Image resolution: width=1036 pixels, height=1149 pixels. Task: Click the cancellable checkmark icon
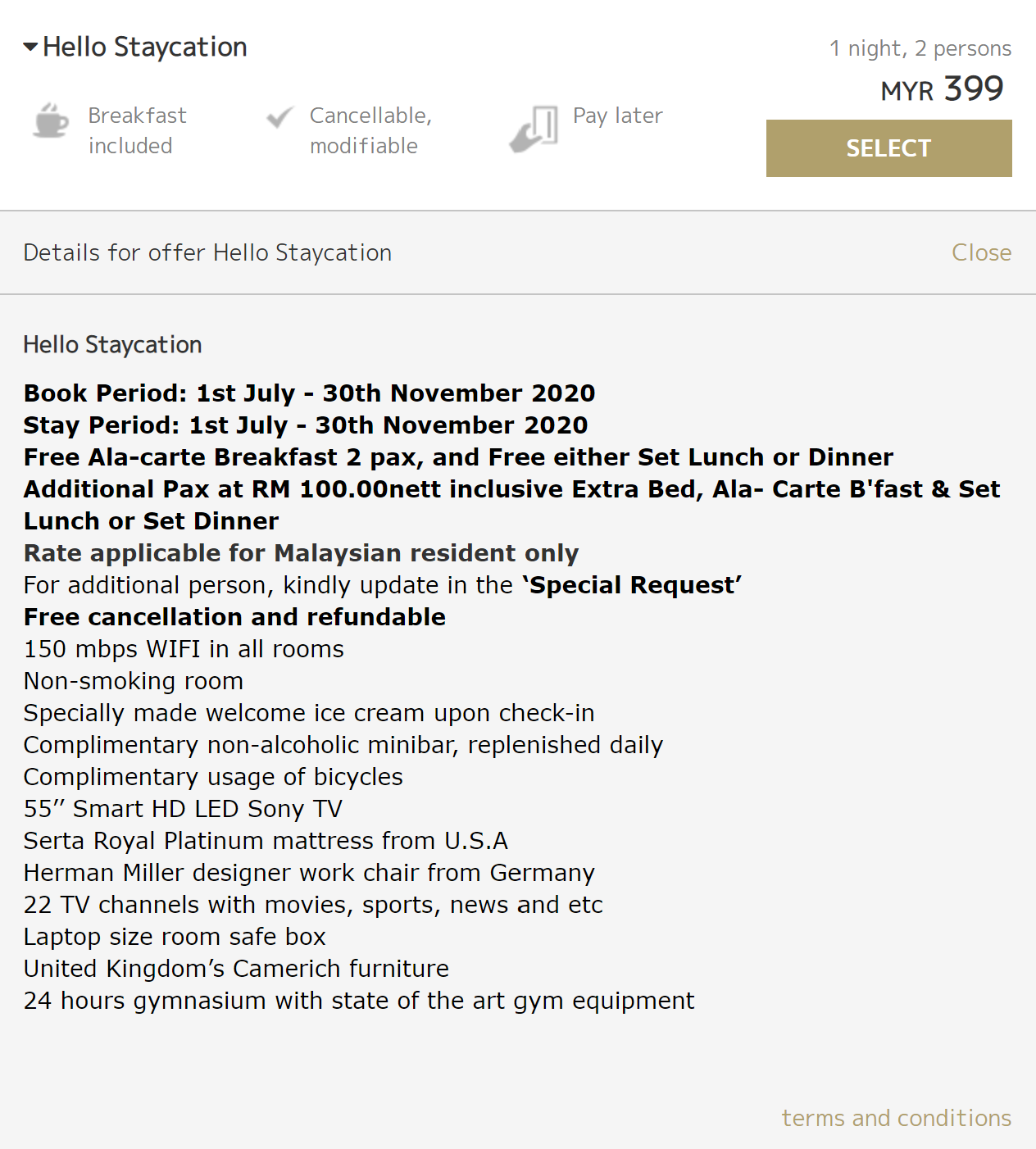279,117
